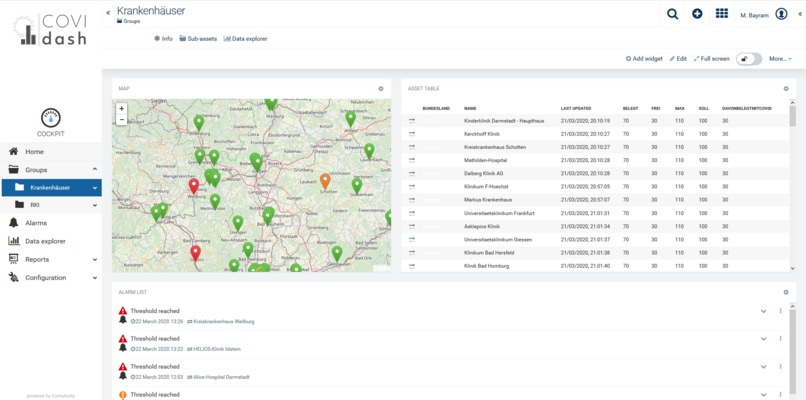Select Kinderklinik Darmstadt - Haupthaus row name
This screenshot has width=806, height=400.
(x=504, y=121)
